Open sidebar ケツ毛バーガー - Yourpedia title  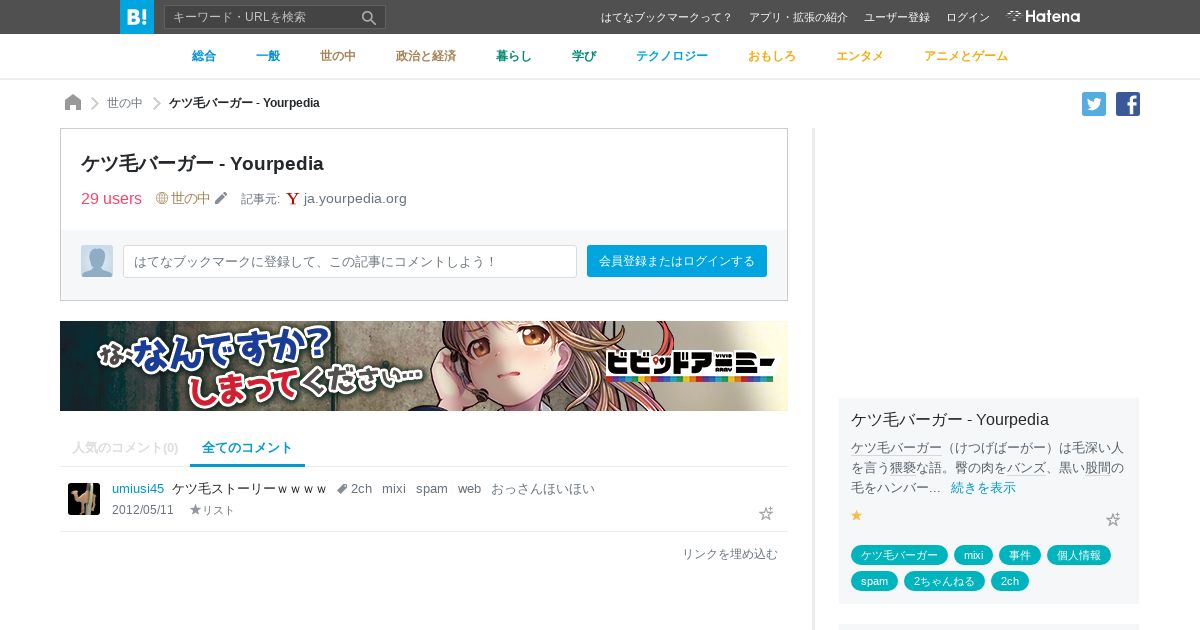pos(950,420)
